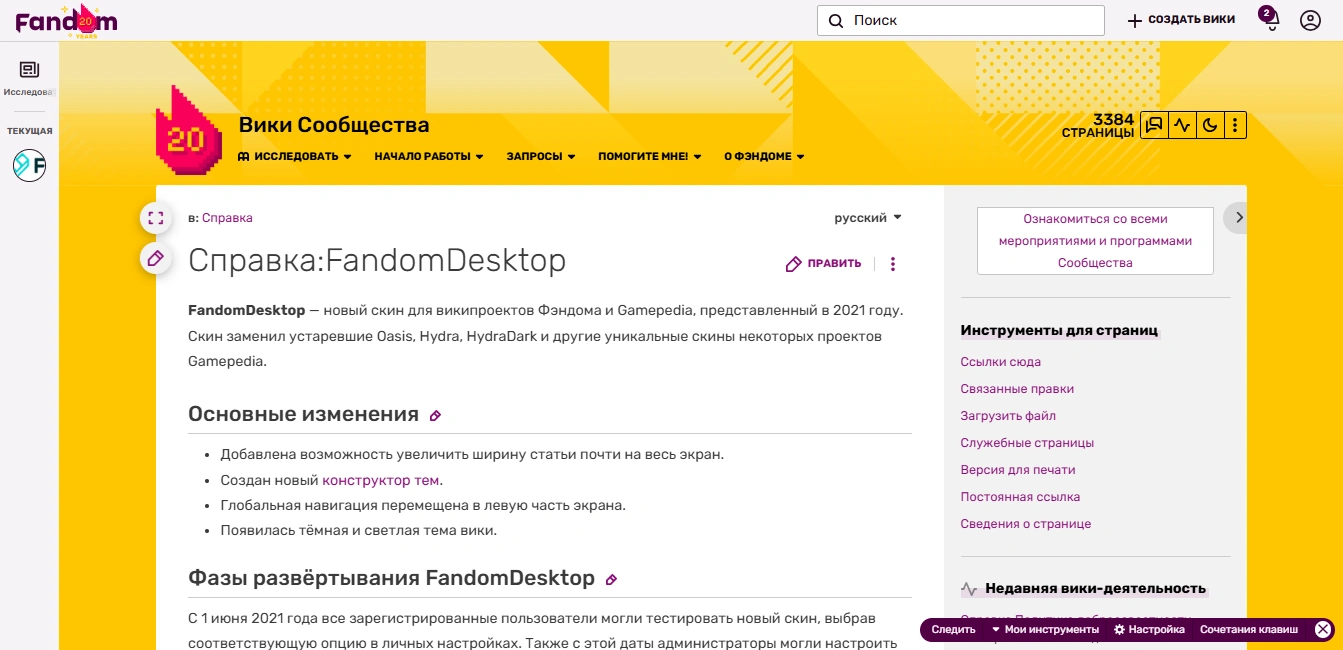Click the Недавняя вики-деятельность heading

tap(1095, 589)
